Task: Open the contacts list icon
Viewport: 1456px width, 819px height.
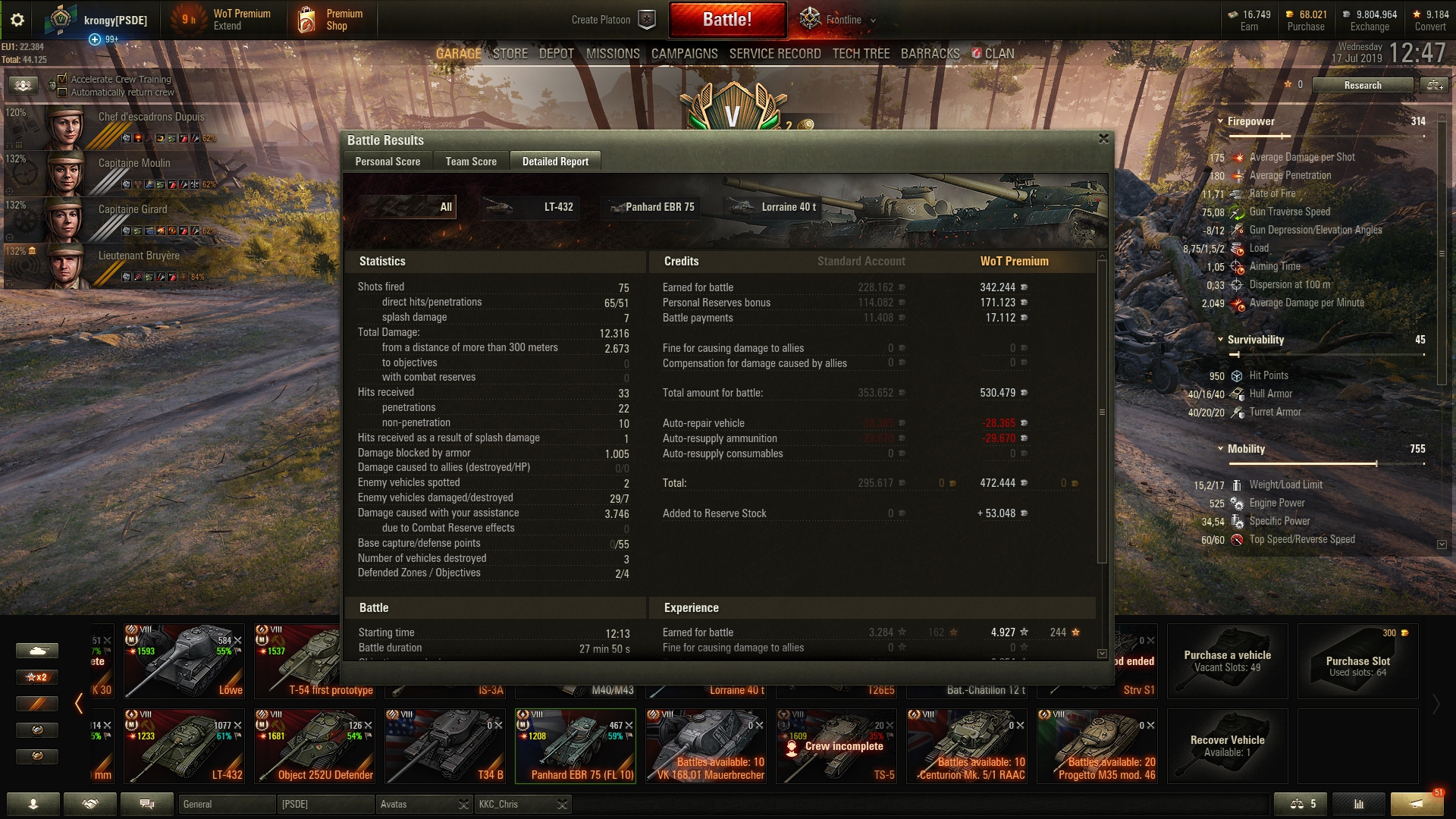Action: click(33, 804)
